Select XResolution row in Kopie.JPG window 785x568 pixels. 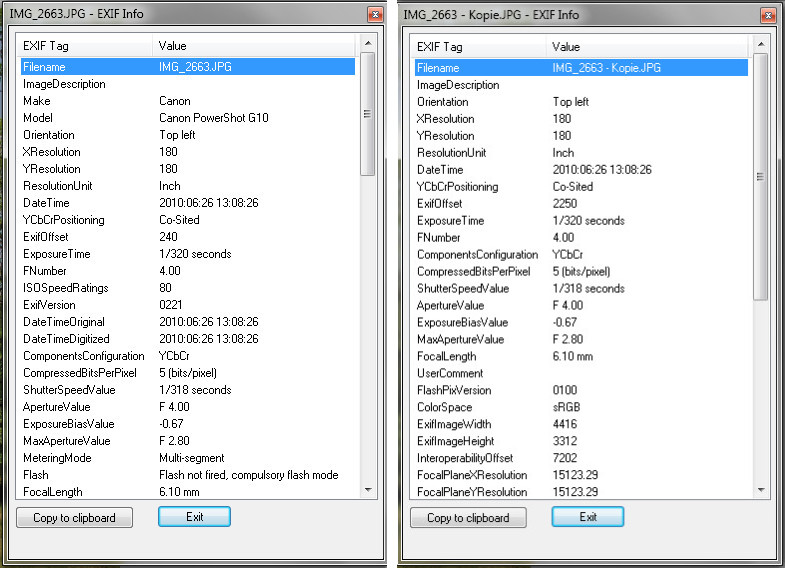coord(581,119)
